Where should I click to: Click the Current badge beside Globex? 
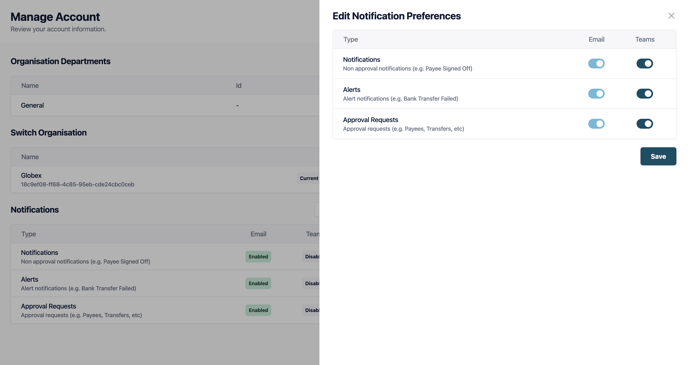click(x=309, y=178)
